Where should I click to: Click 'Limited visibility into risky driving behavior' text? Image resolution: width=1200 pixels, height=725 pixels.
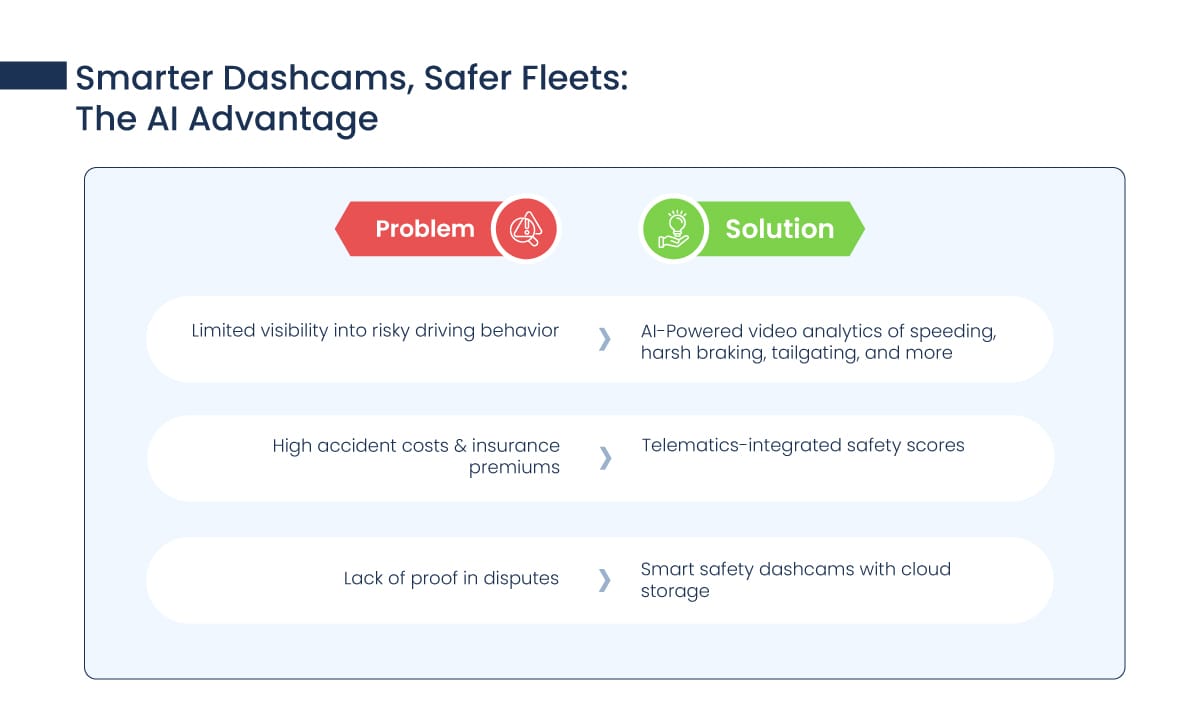click(x=375, y=330)
